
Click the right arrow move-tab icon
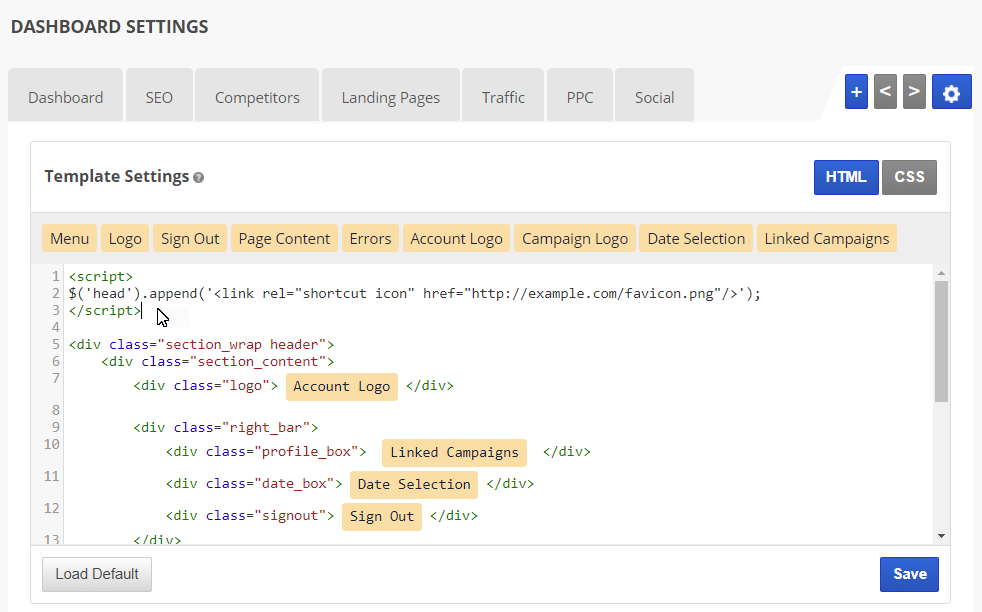pyautogui.click(x=914, y=92)
